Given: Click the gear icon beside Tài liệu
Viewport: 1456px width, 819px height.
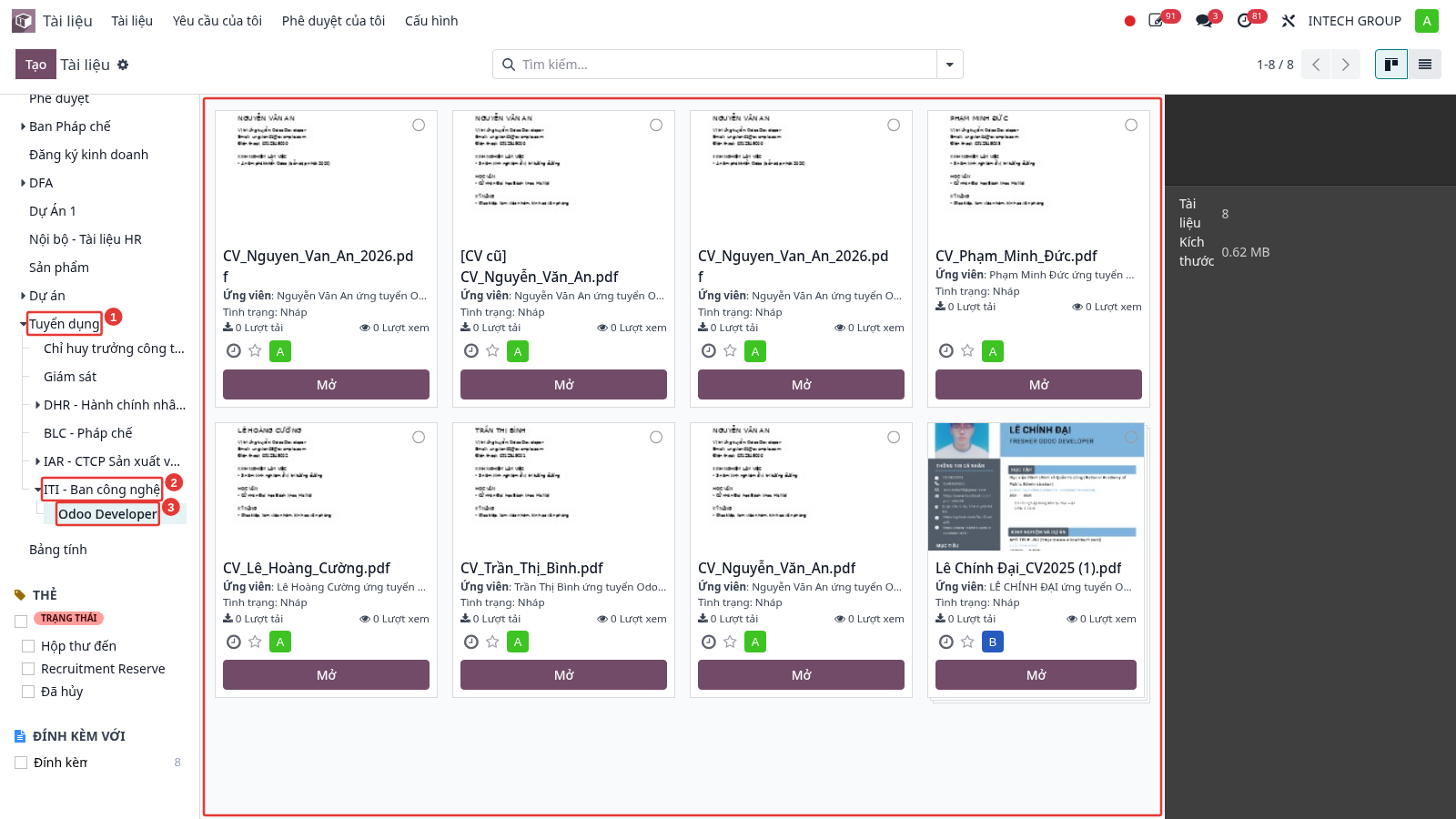Looking at the screenshot, I should 123,65.
